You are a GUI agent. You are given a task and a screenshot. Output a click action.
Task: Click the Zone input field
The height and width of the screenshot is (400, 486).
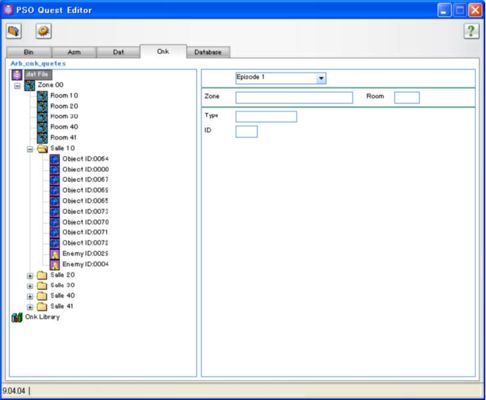(x=294, y=98)
